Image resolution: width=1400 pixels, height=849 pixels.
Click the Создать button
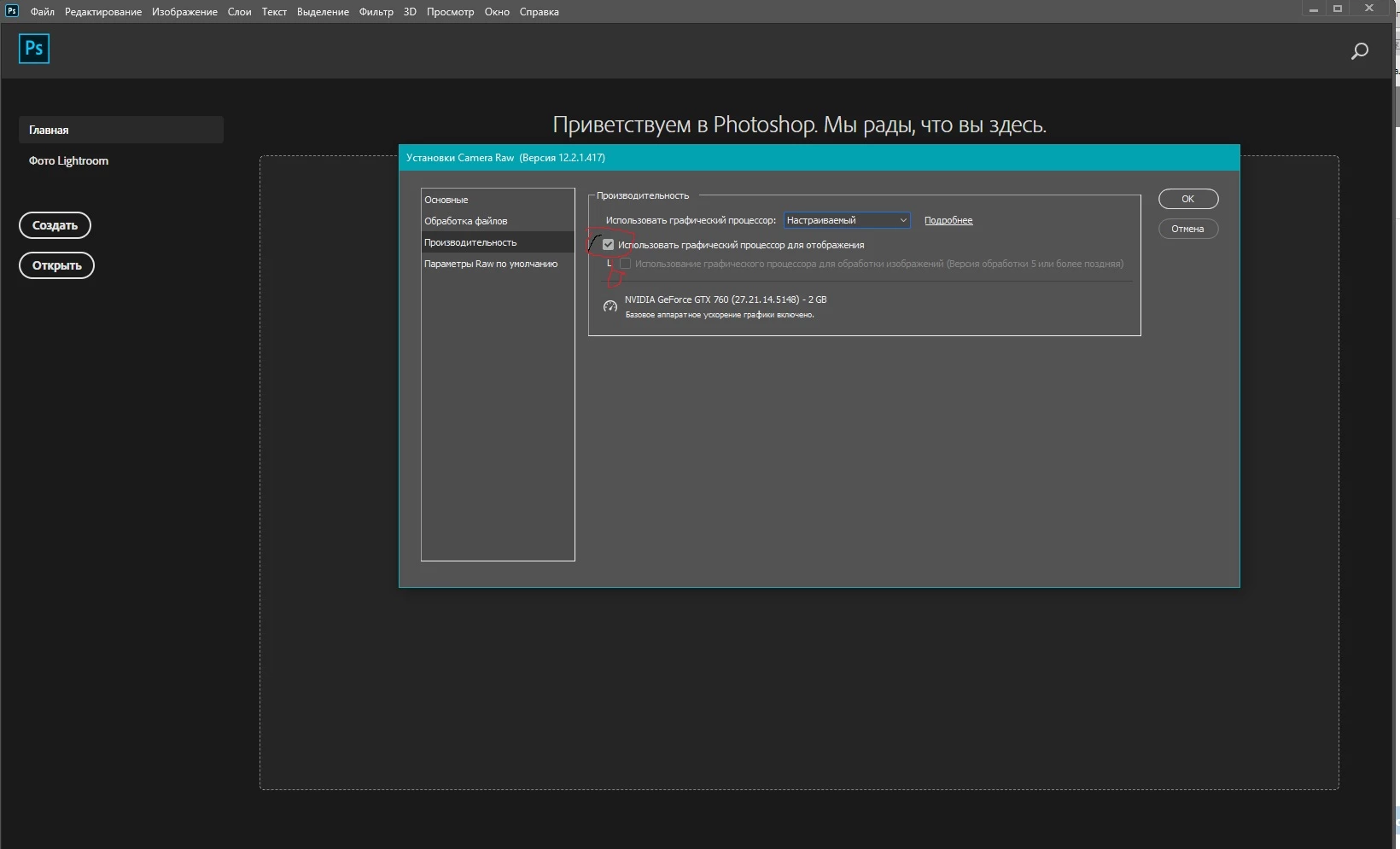(x=55, y=225)
